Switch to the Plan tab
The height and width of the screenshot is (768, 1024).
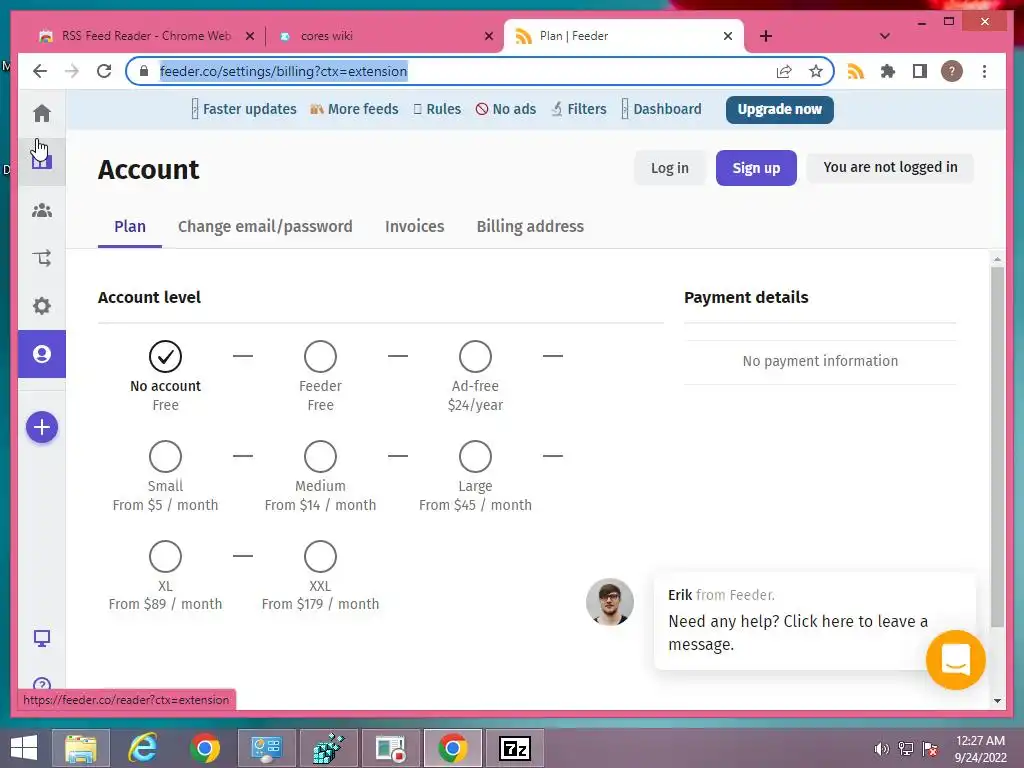(130, 227)
